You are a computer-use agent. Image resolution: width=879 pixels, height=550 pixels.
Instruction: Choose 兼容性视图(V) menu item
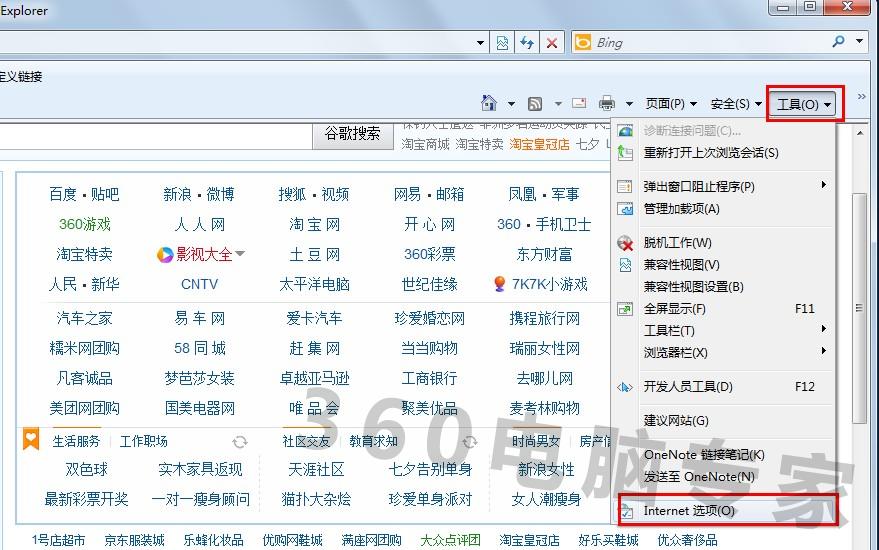(724, 265)
